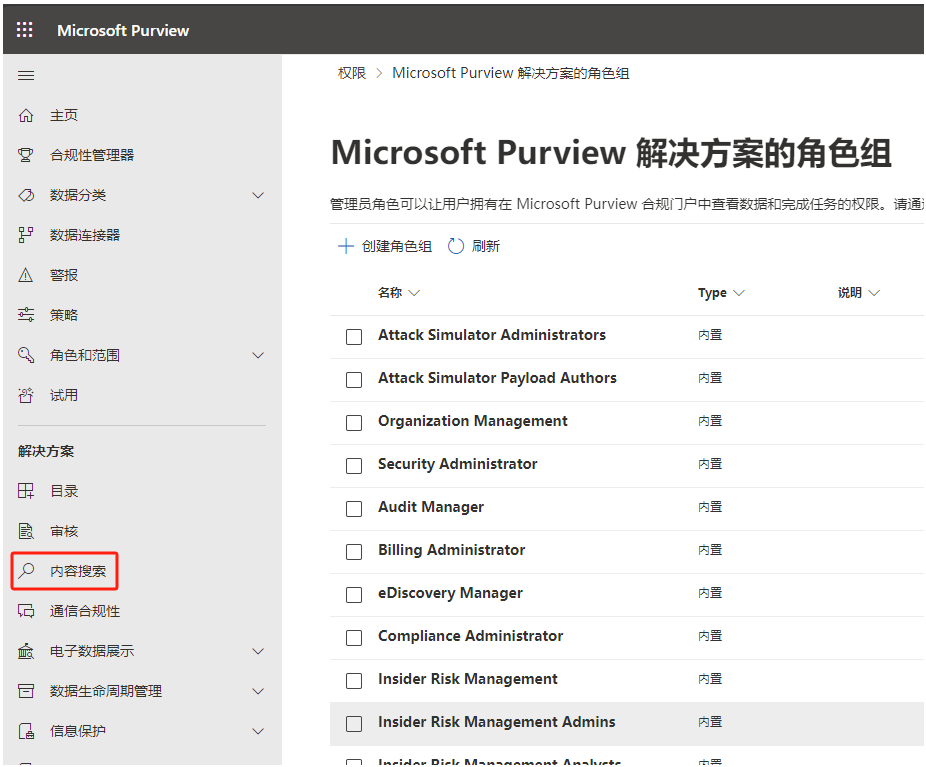The width and height of the screenshot is (926, 767).
Task: Open the Compliance Administrator role group
Action: pyautogui.click(x=471, y=636)
